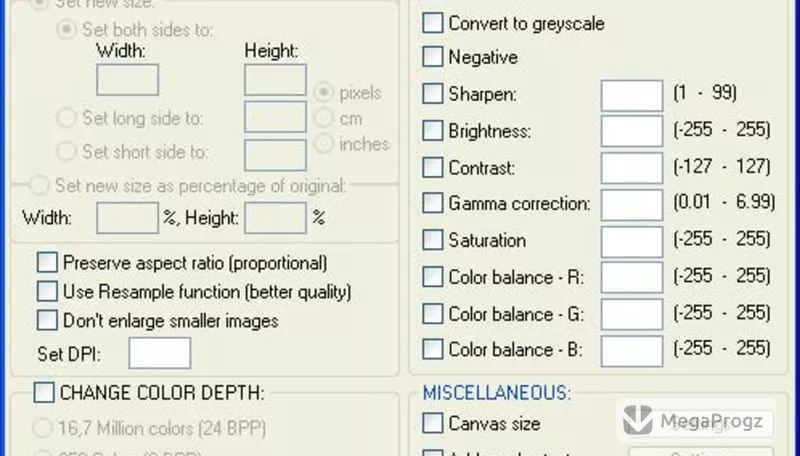Select the Set long side to radio
This screenshot has width=800, height=456.
pos(67,118)
